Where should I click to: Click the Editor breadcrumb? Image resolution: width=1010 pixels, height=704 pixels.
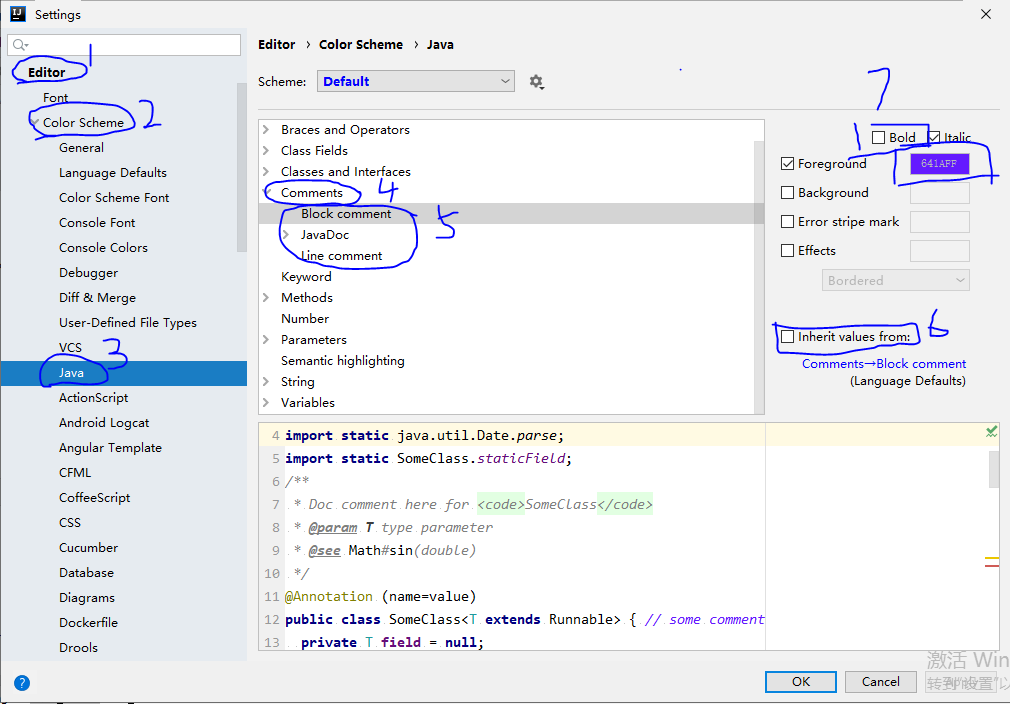click(276, 44)
